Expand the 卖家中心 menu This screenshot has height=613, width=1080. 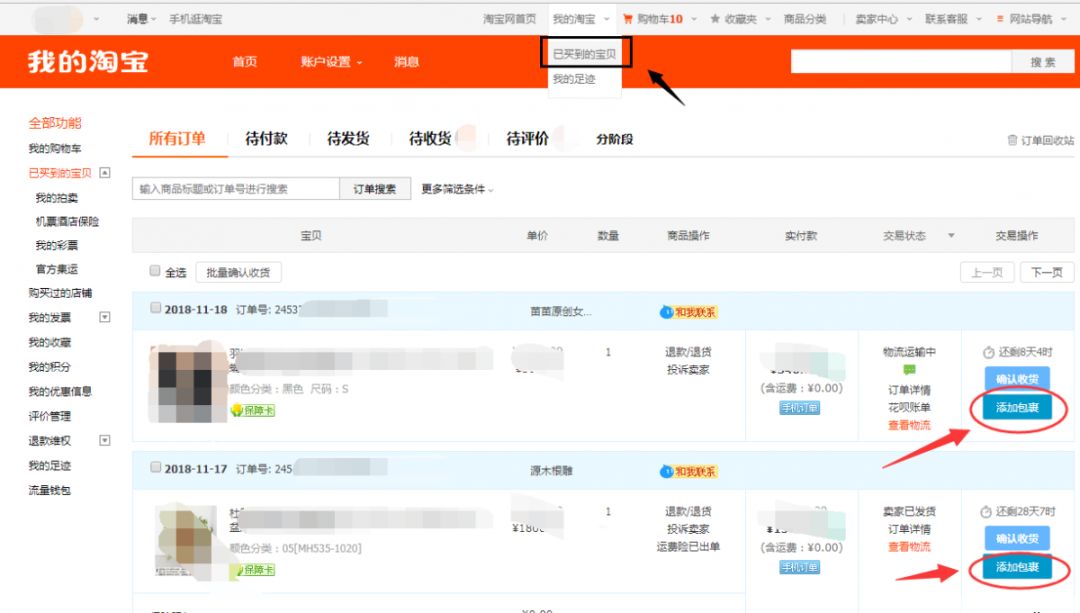tap(884, 19)
